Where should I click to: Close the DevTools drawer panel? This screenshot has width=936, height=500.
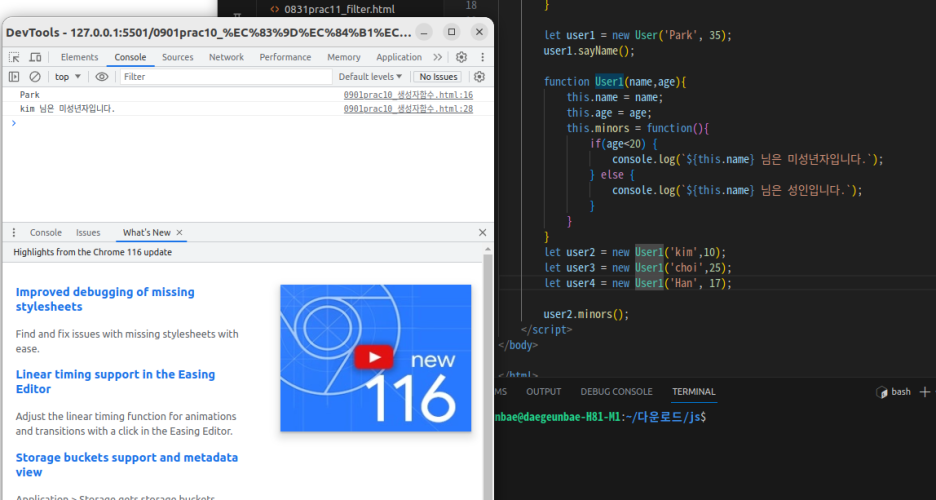(482, 233)
